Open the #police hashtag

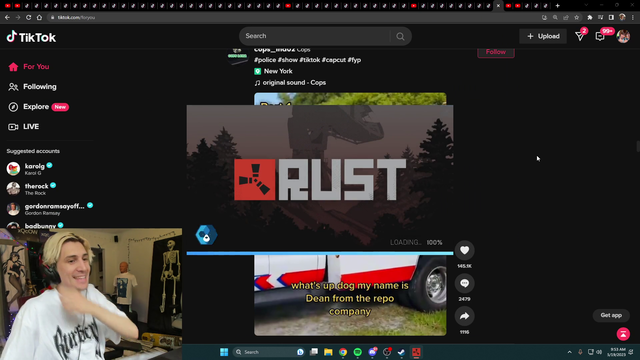[265, 60]
